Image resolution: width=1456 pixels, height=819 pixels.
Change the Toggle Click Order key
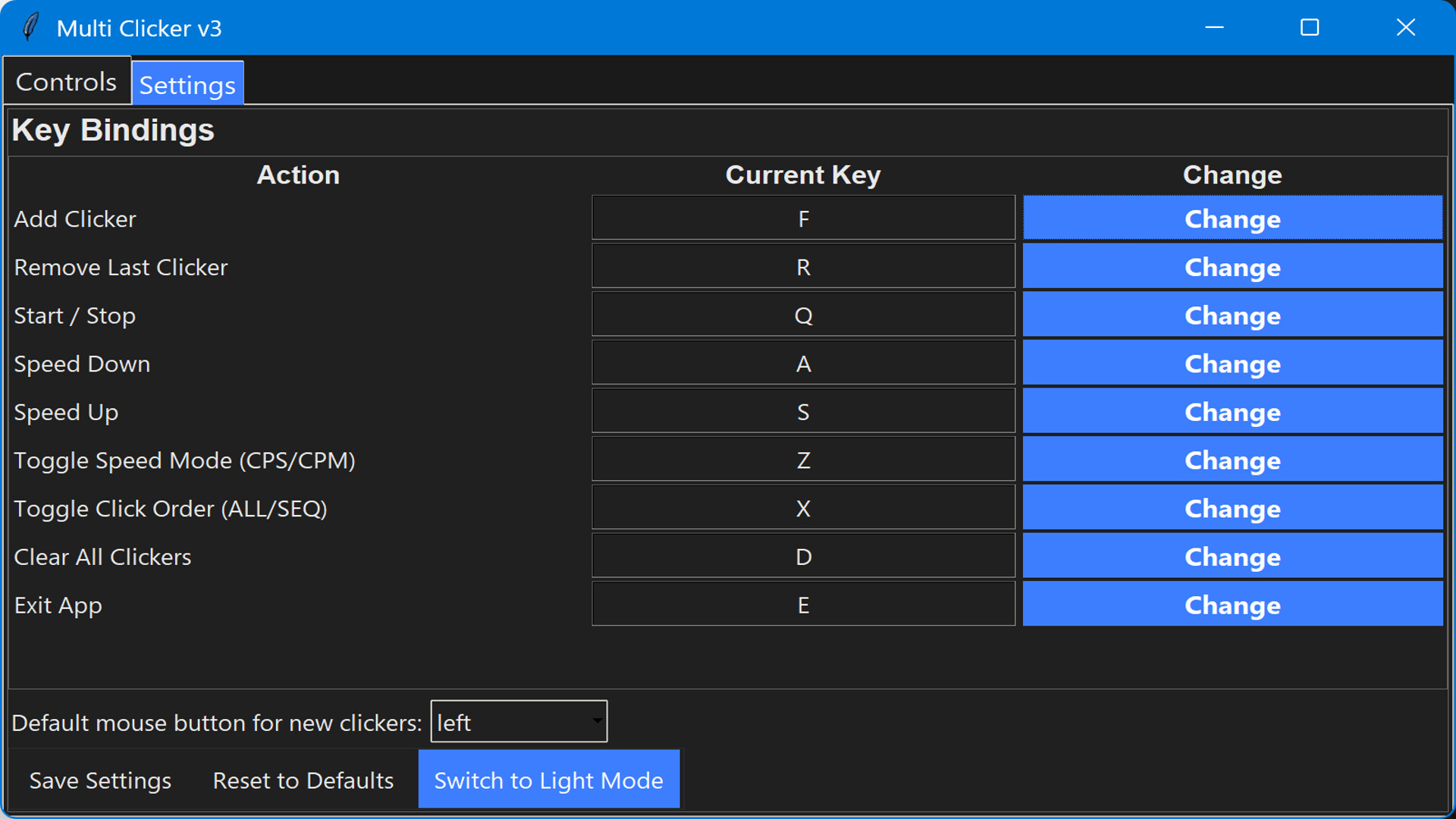pyautogui.click(x=1231, y=508)
